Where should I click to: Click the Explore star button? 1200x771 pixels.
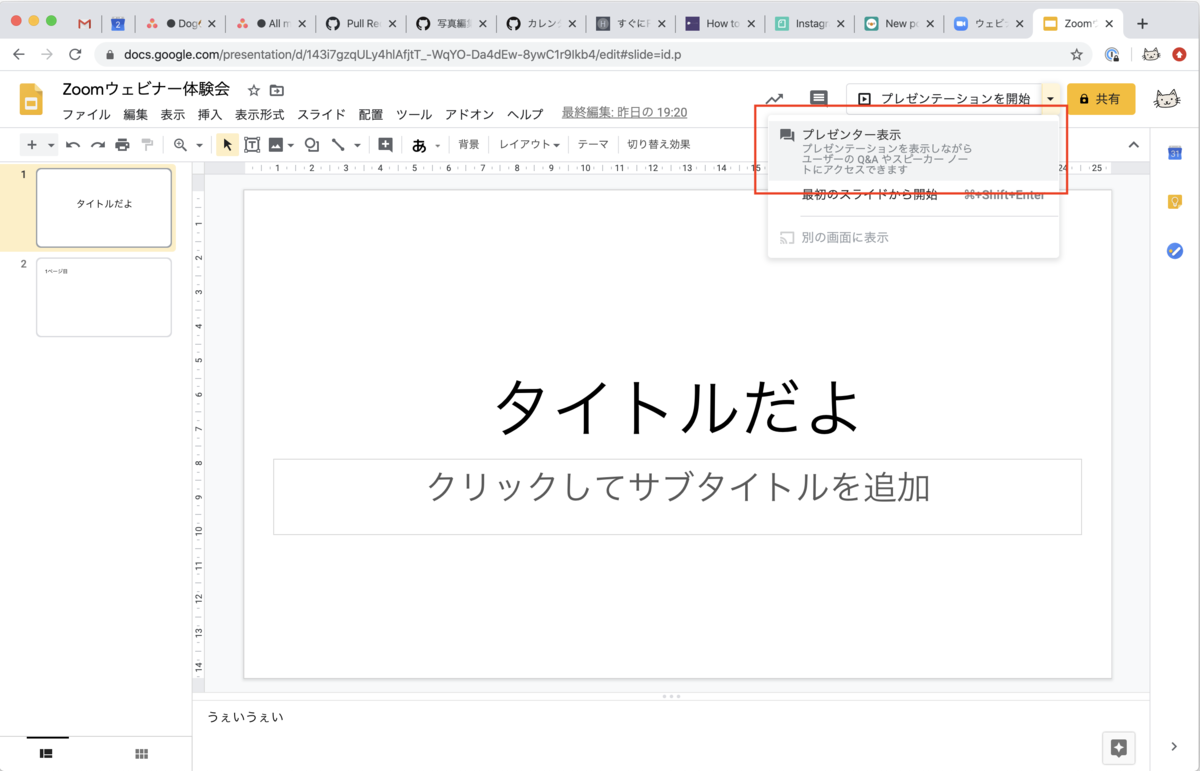tap(1119, 747)
